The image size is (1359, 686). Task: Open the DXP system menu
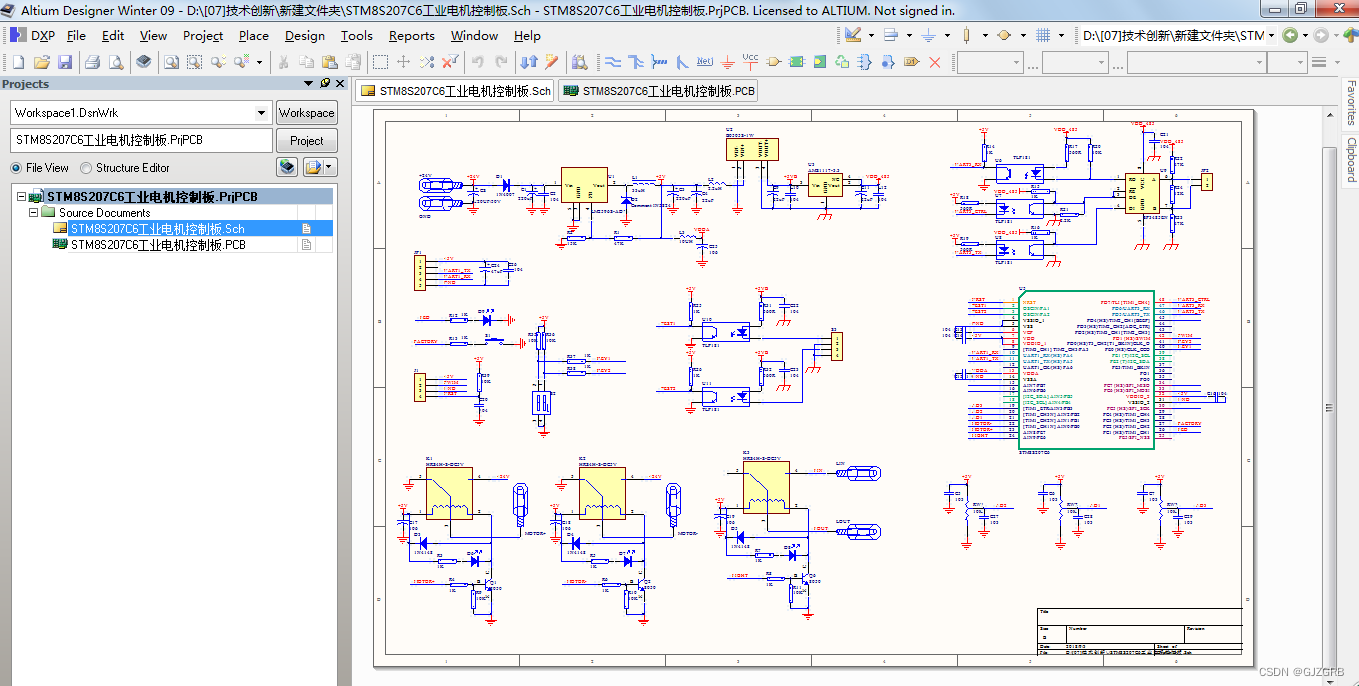click(32, 35)
